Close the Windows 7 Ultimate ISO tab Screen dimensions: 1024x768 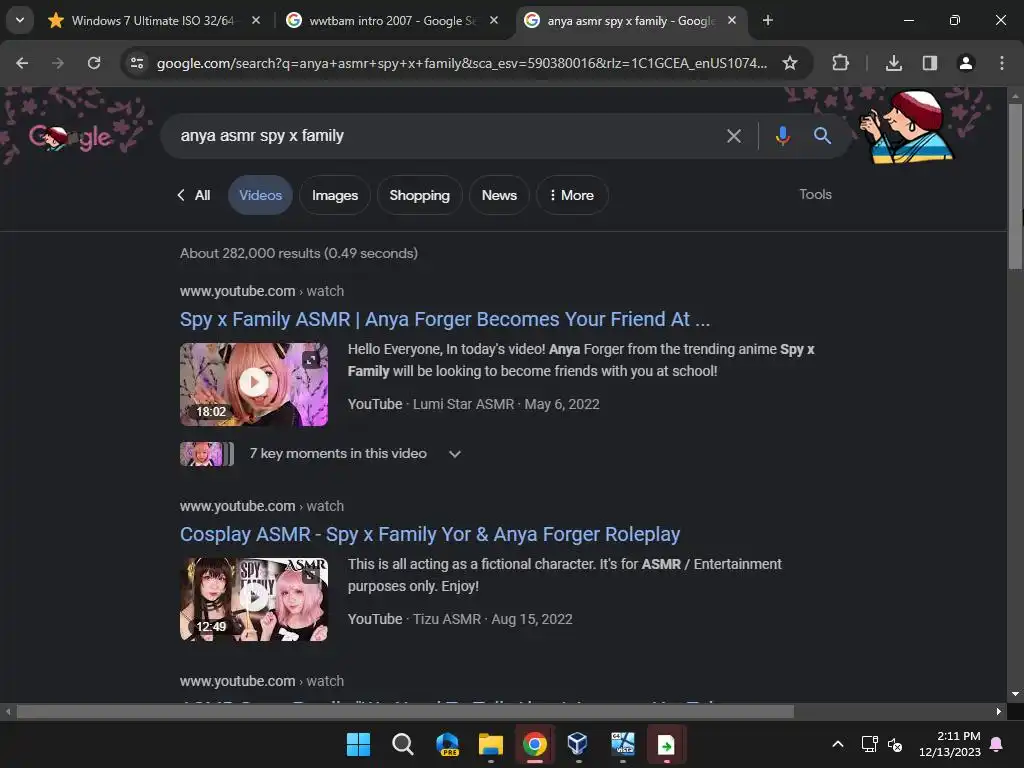(256, 20)
